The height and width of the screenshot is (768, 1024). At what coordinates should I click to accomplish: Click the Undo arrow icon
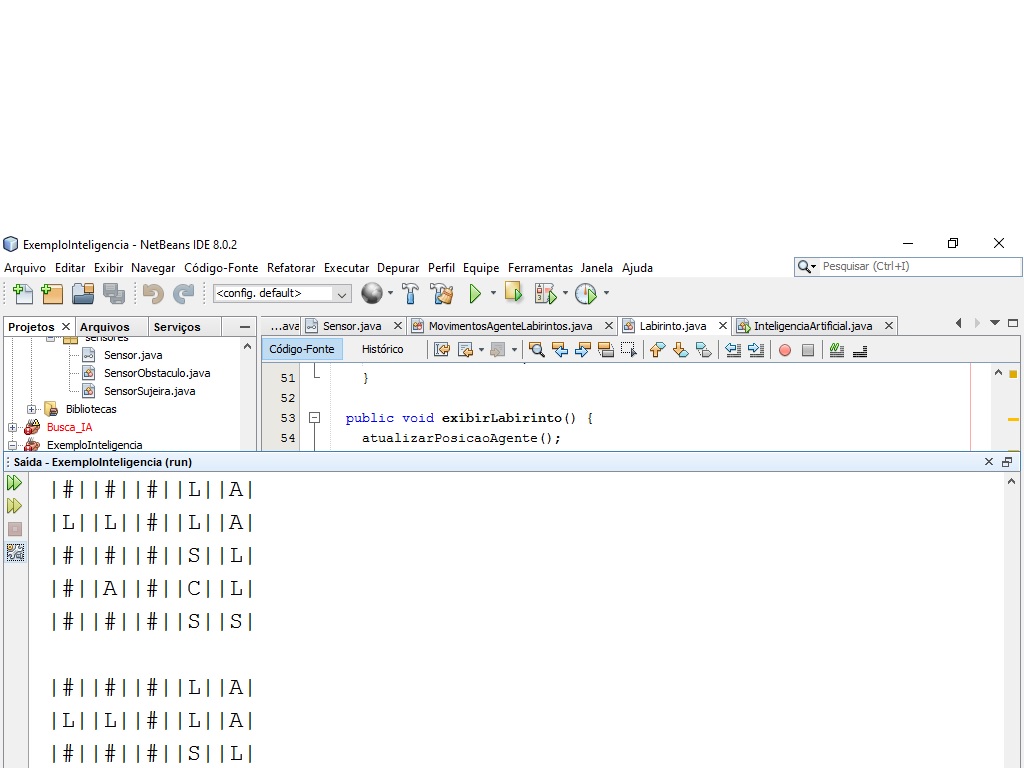click(153, 294)
